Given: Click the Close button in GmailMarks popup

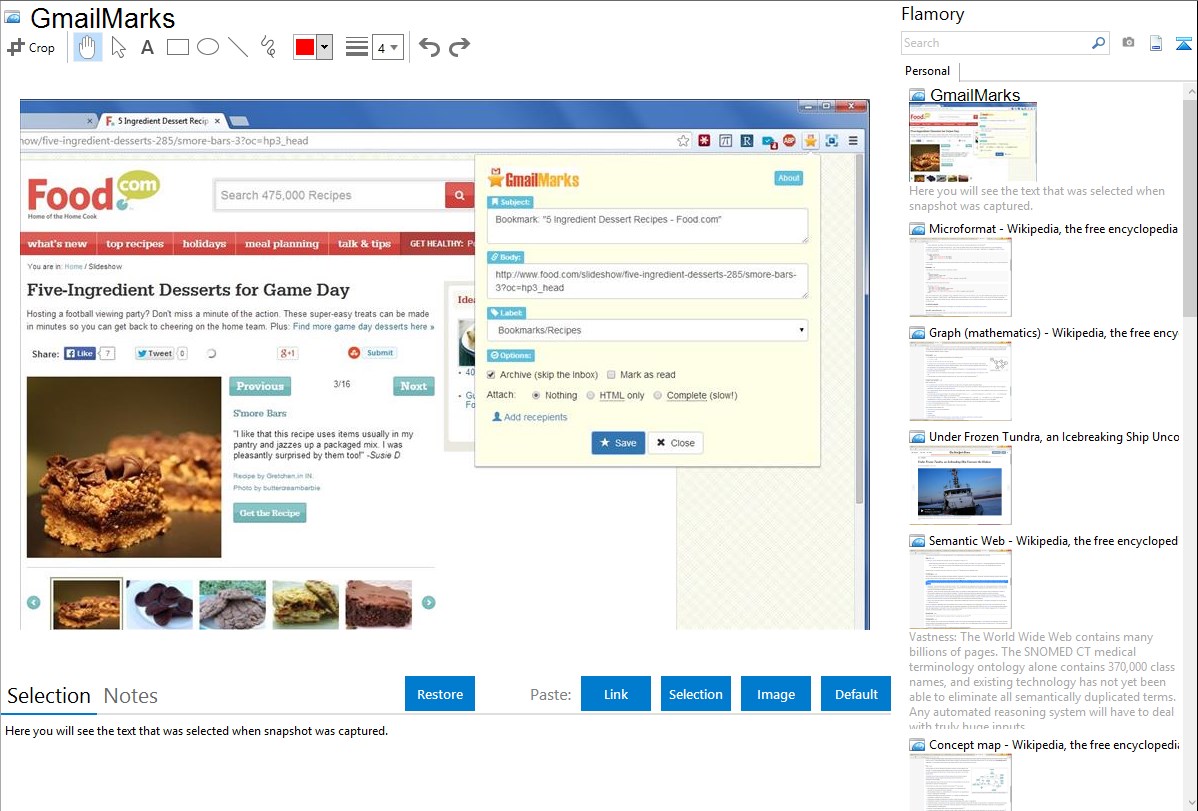Looking at the screenshot, I should pyautogui.click(x=675, y=443).
